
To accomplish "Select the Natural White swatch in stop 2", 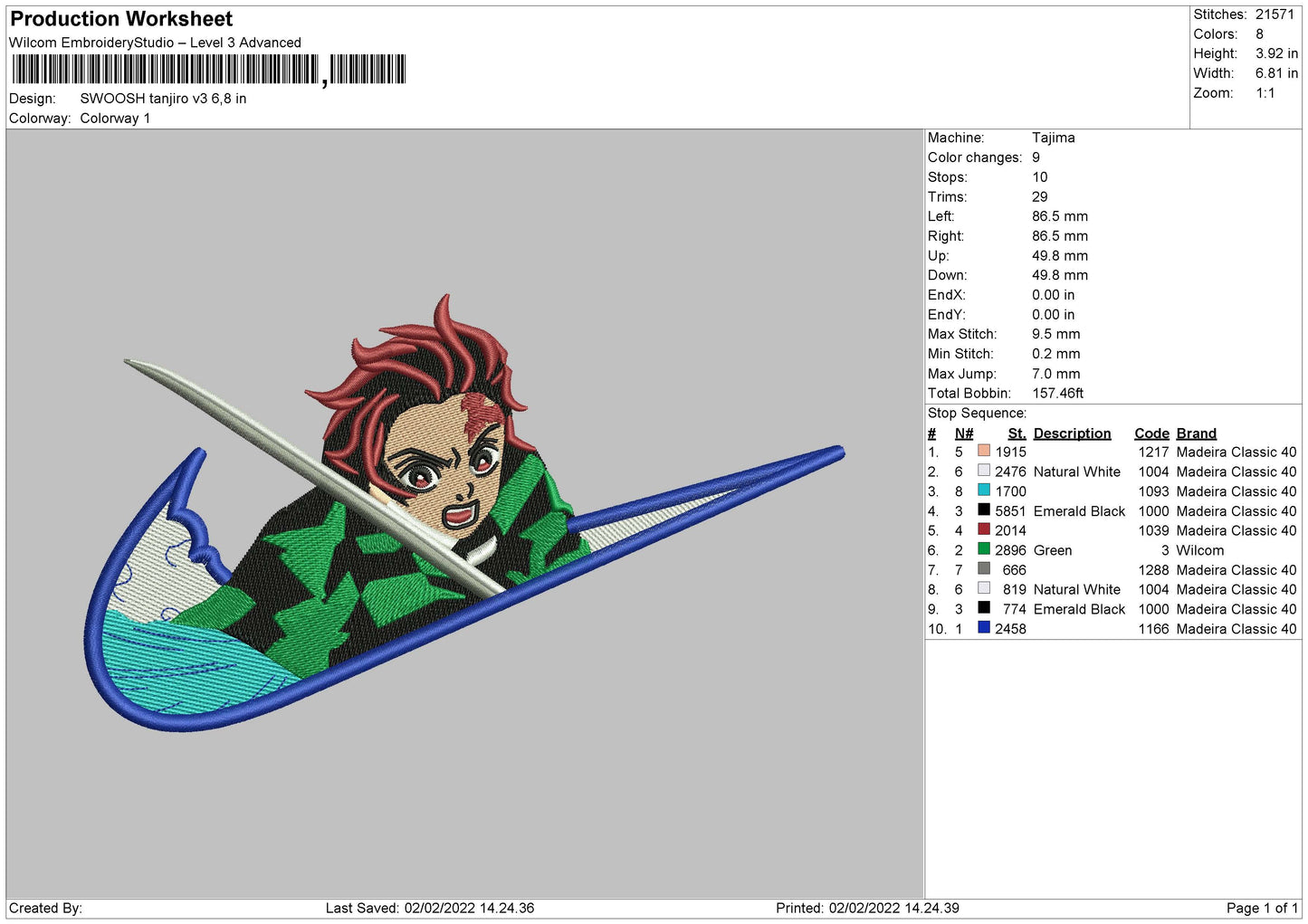I will click(984, 471).
